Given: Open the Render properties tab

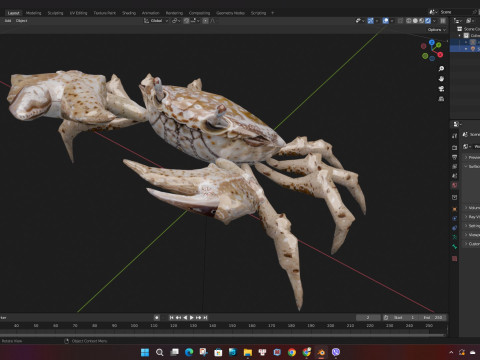Looking at the screenshot, I should click(454, 147).
